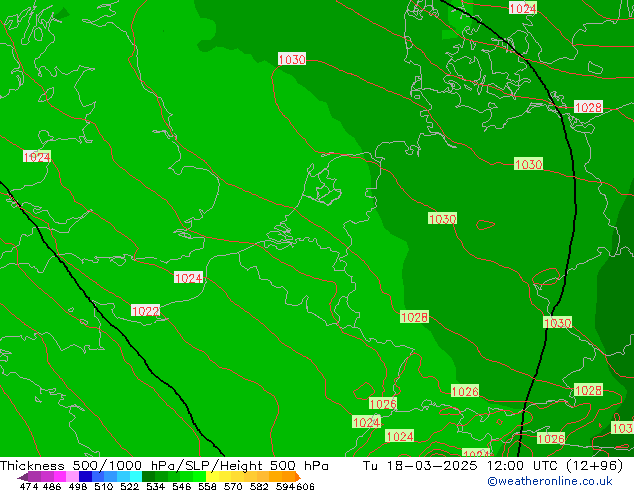Click the 1030 isobar label over the North Sea

[x=292, y=59]
